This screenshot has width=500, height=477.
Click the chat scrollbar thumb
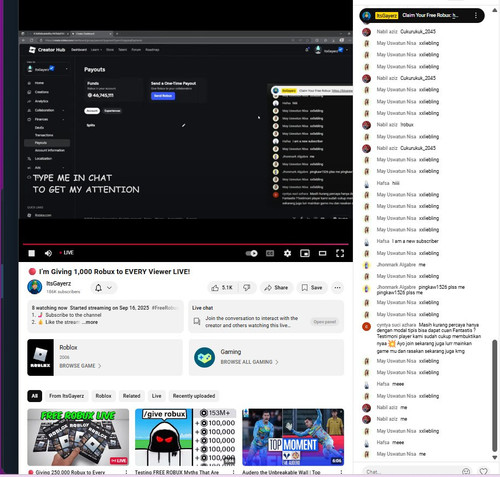tap(495, 396)
